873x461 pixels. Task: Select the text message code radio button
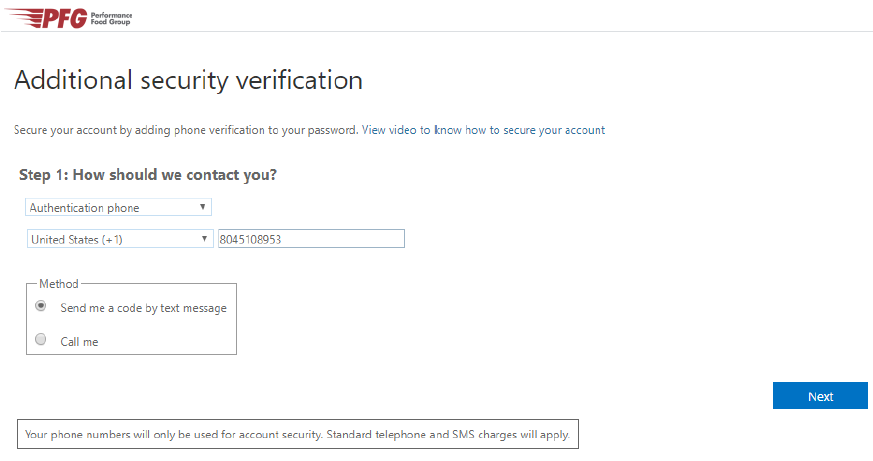click(41, 306)
